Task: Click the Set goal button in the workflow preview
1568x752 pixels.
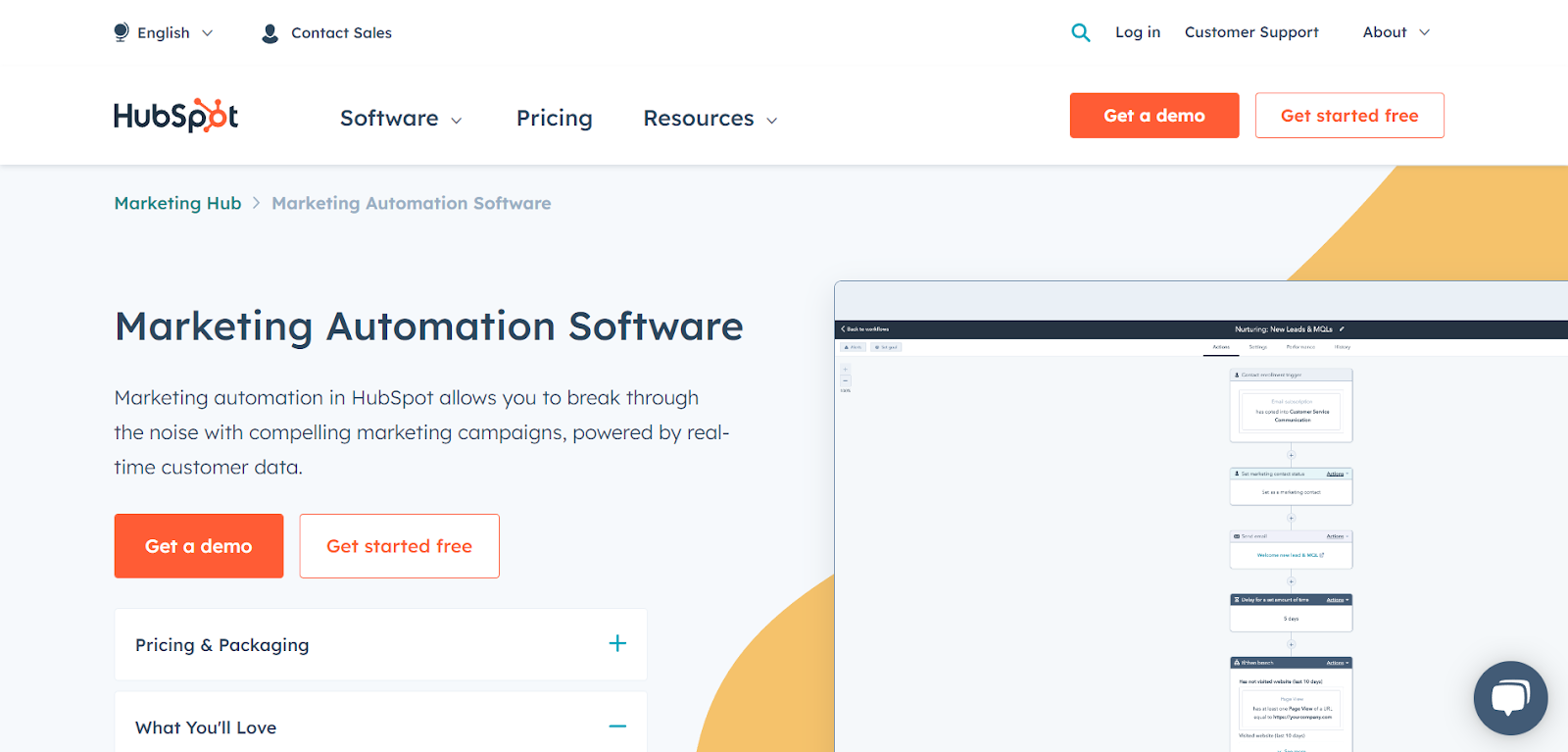Action: pyautogui.click(x=886, y=347)
